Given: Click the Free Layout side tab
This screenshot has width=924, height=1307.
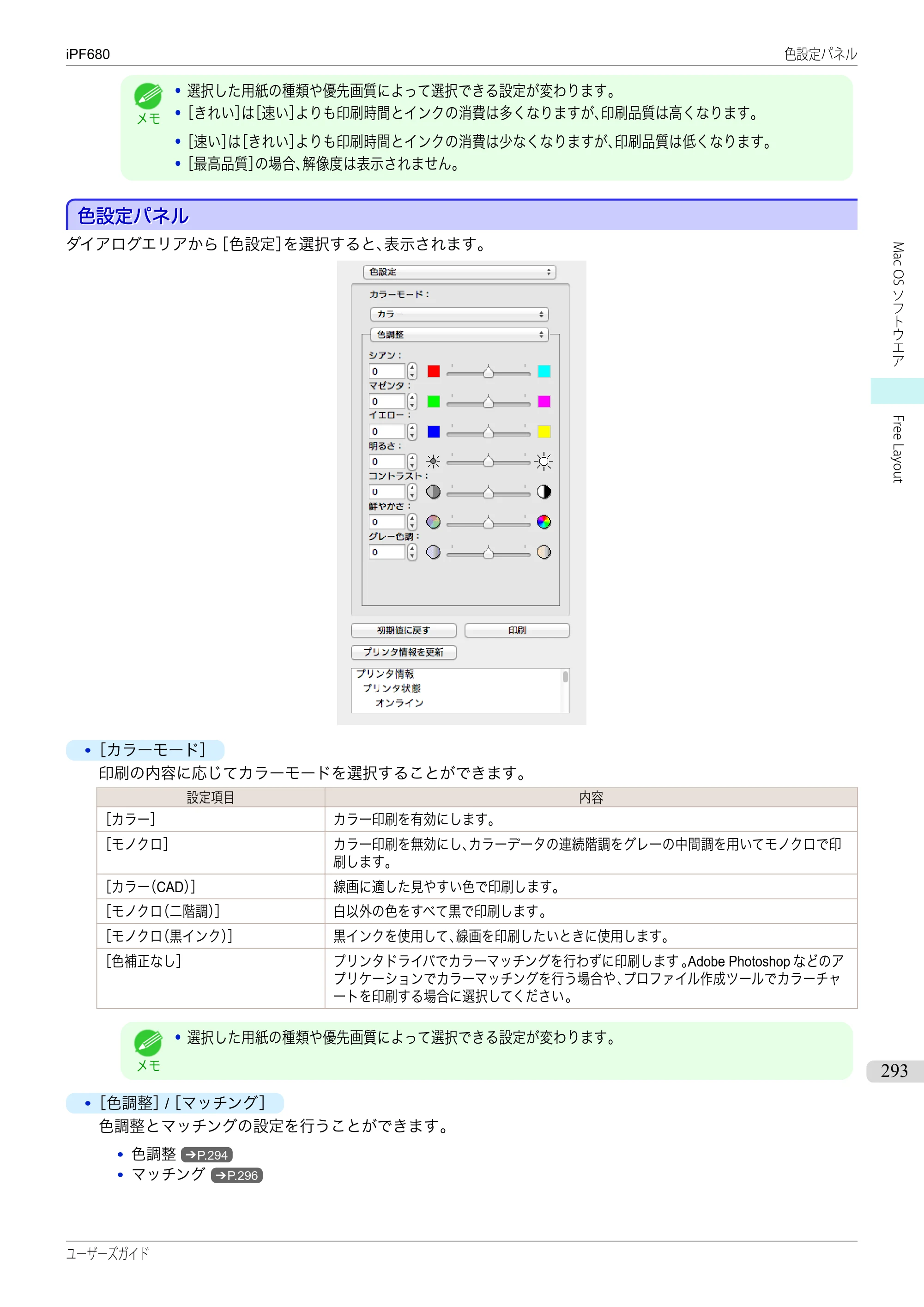Looking at the screenshot, I should (x=897, y=449).
